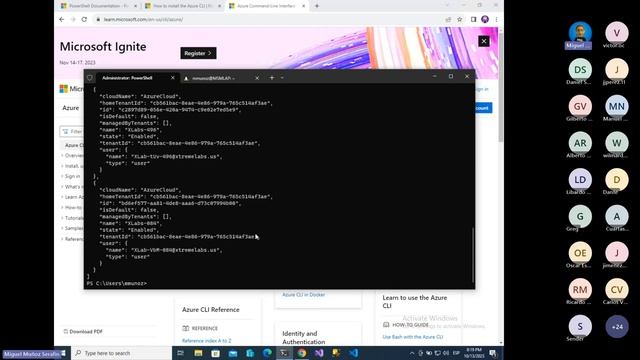Open Reference index A to Z link

coord(207,340)
